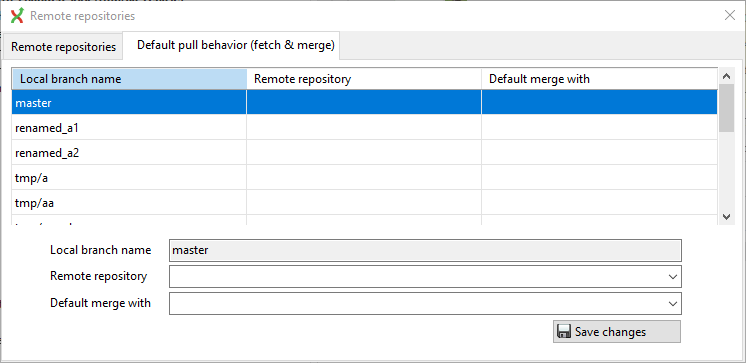Viewport: 746px width, 363px height.
Task: Click the scrollbar down arrow in branch list
Action: click(726, 216)
